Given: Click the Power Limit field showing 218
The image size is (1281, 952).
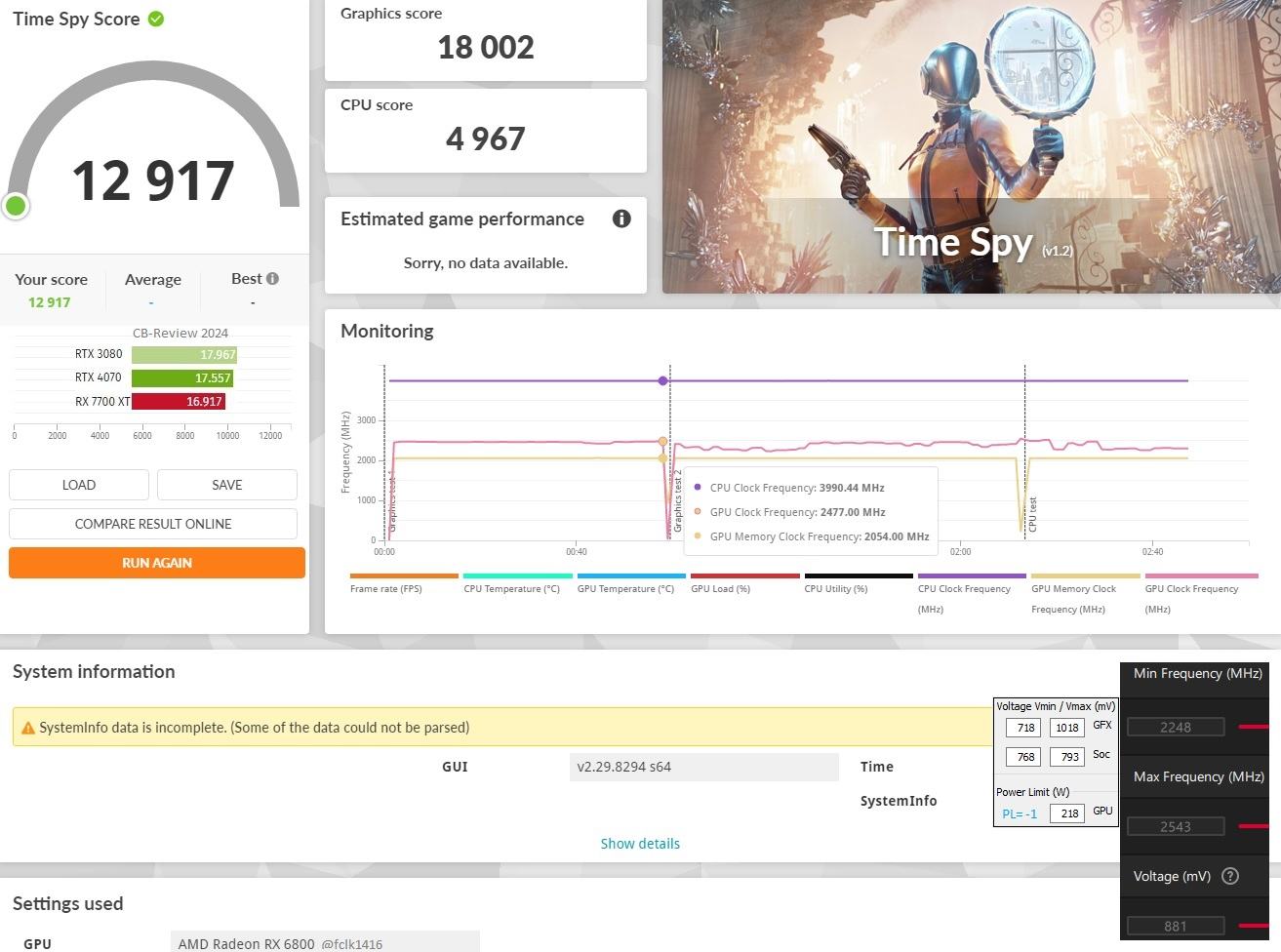Looking at the screenshot, I should [x=1067, y=813].
